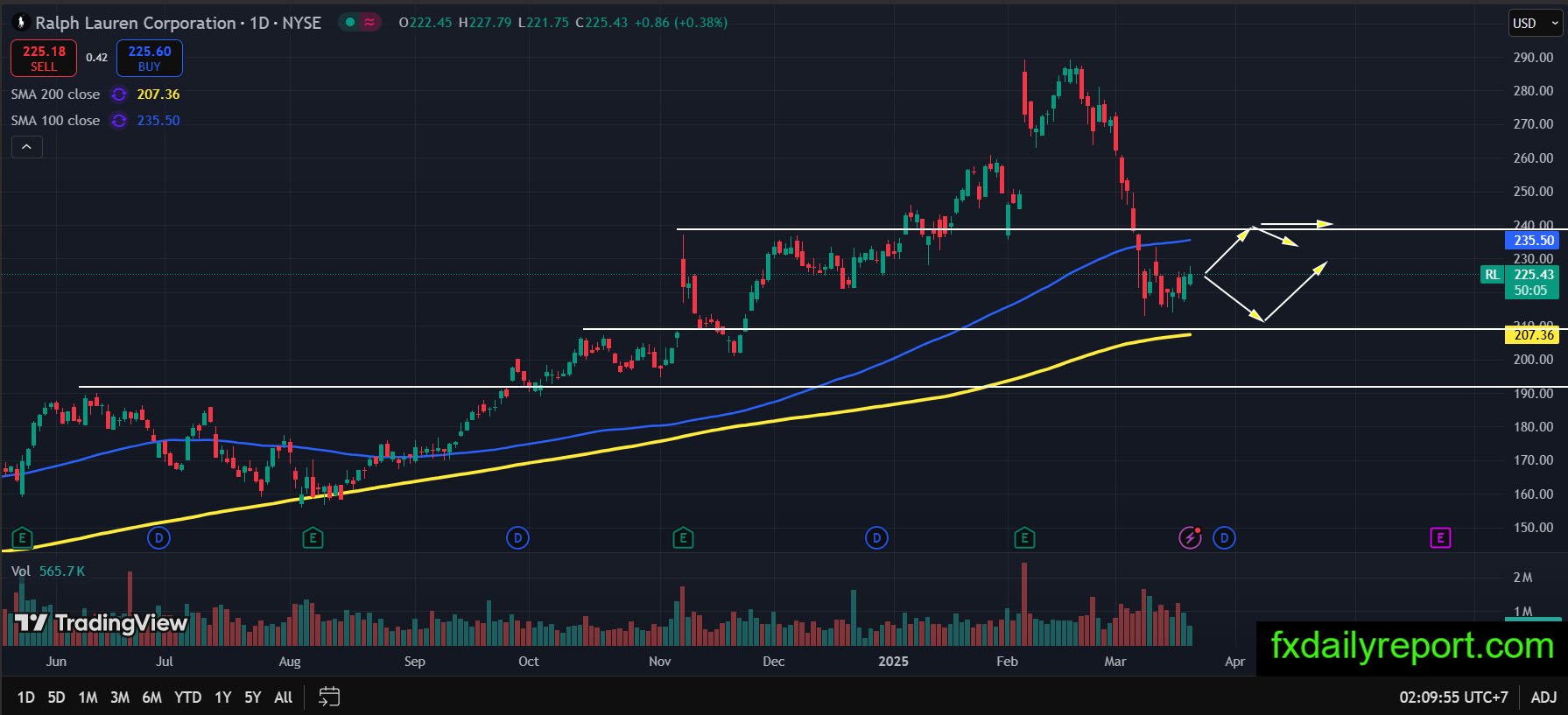Click the SMA 200 value 207.36 in legend

click(x=158, y=95)
